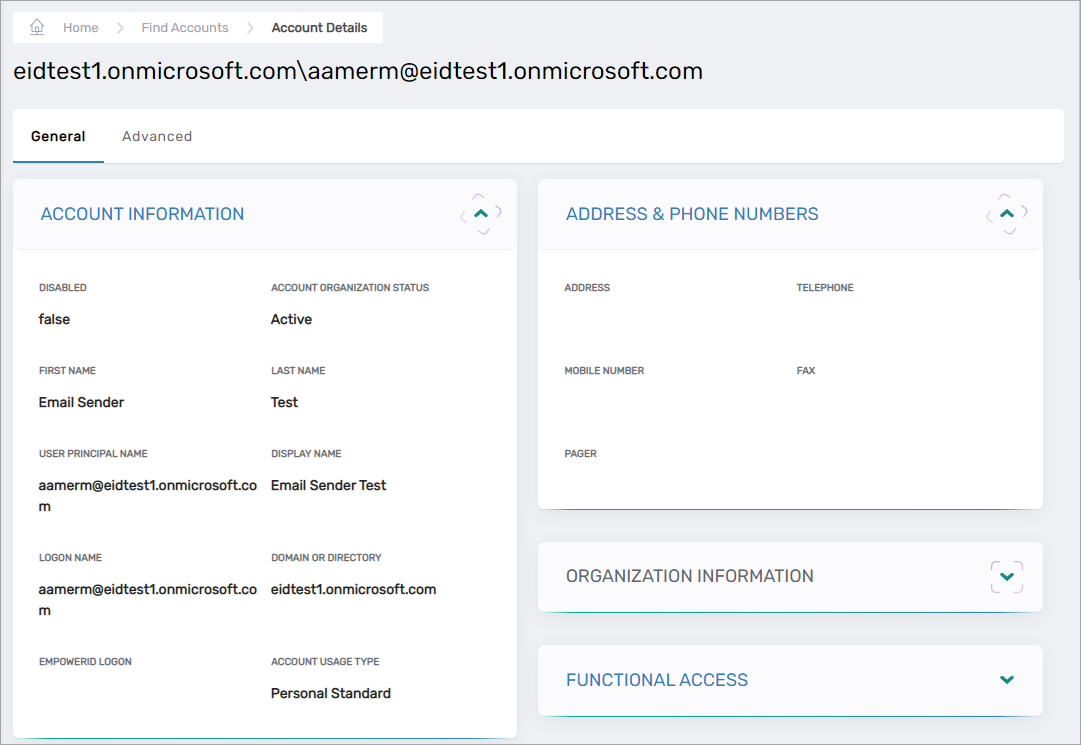Click the Address & Phone Numbers heading
This screenshot has width=1081, height=745.
point(691,213)
